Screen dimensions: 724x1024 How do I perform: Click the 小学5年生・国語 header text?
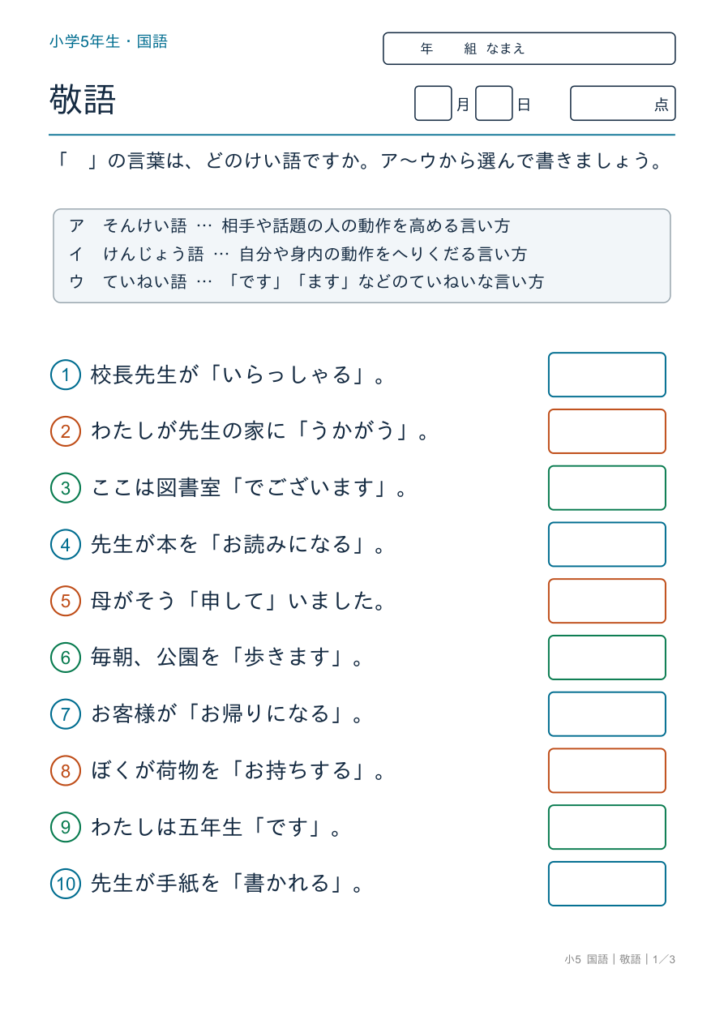[x=108, y=42]
